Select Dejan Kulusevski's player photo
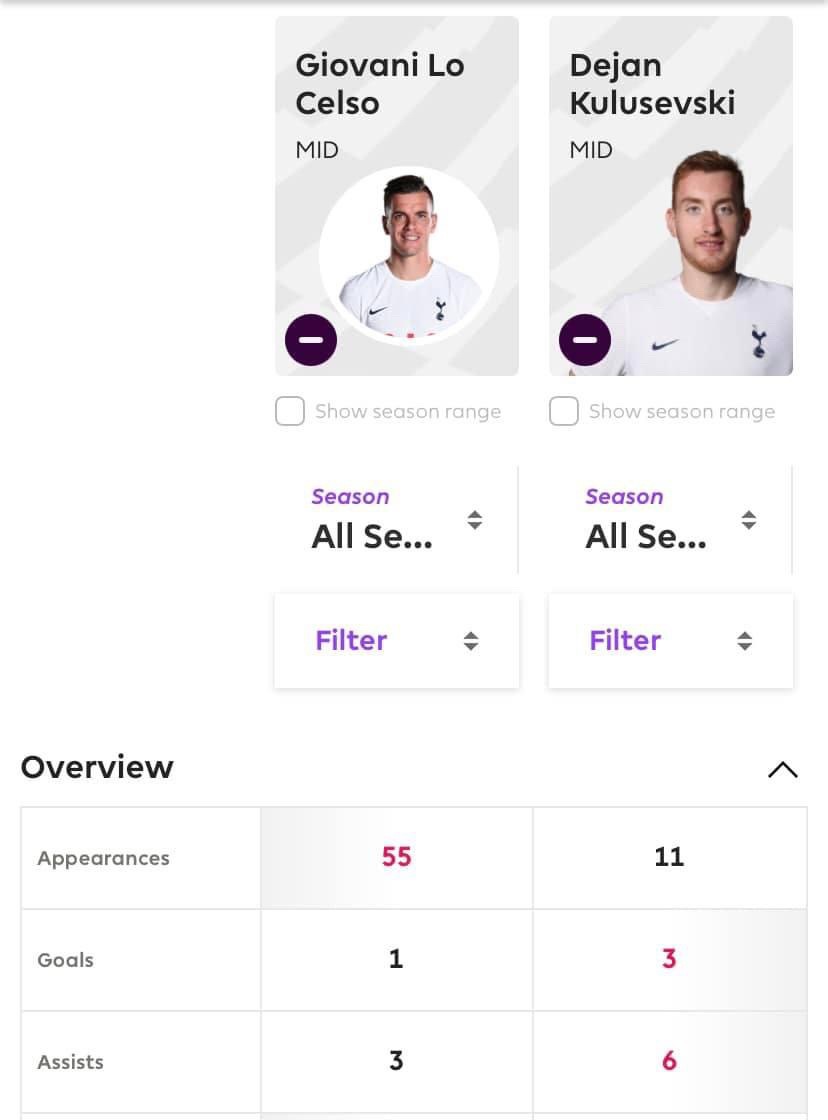Screen dimensions: 828x1120 pos(697,262)
